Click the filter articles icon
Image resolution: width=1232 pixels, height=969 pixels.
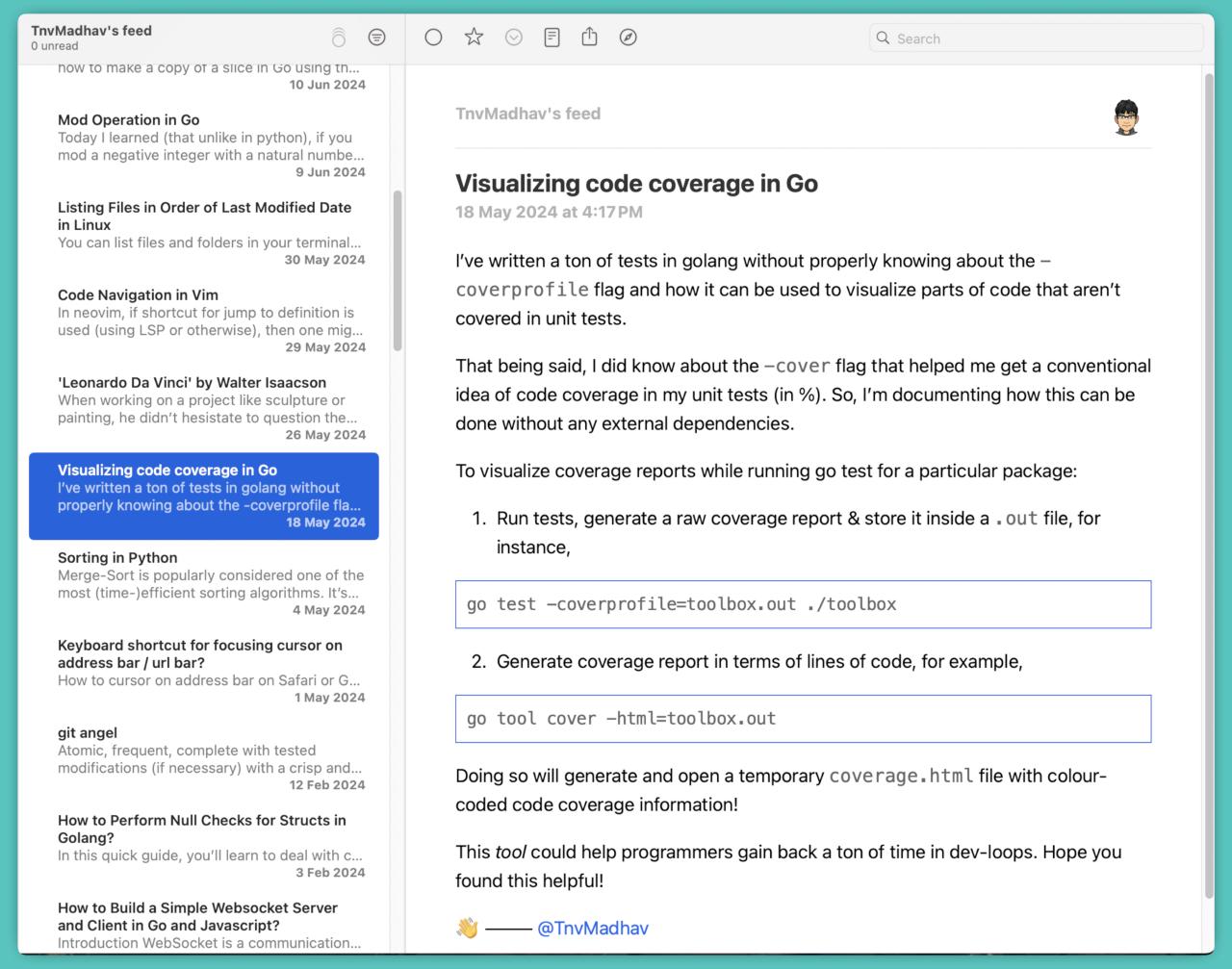tap(376, 38)
